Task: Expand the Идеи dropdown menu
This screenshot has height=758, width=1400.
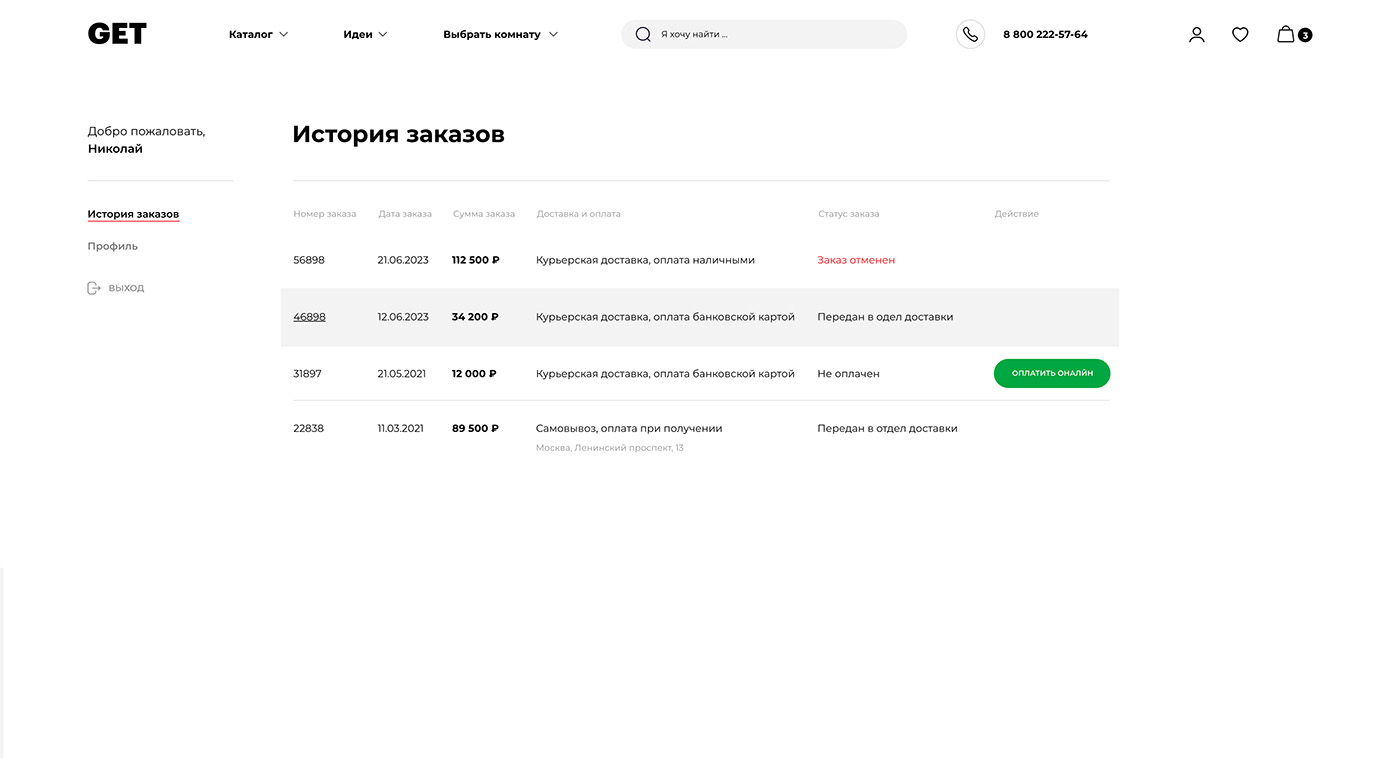Action: click(x=365, y=34)
